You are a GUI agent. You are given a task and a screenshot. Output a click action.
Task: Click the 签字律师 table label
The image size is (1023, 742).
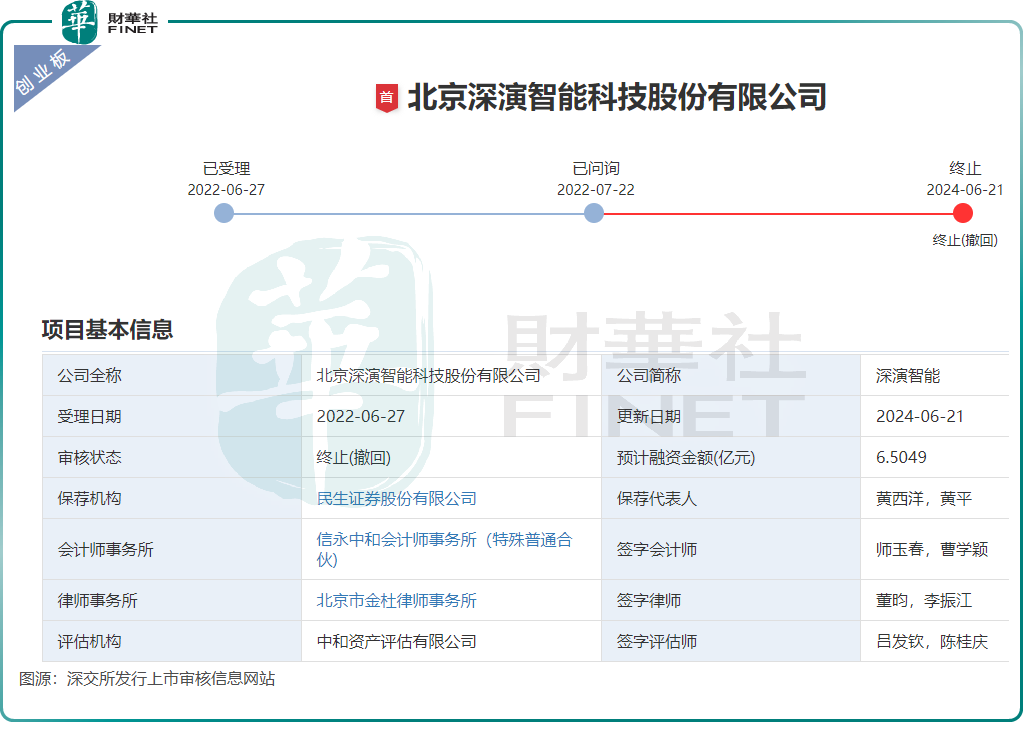point(649,600)
